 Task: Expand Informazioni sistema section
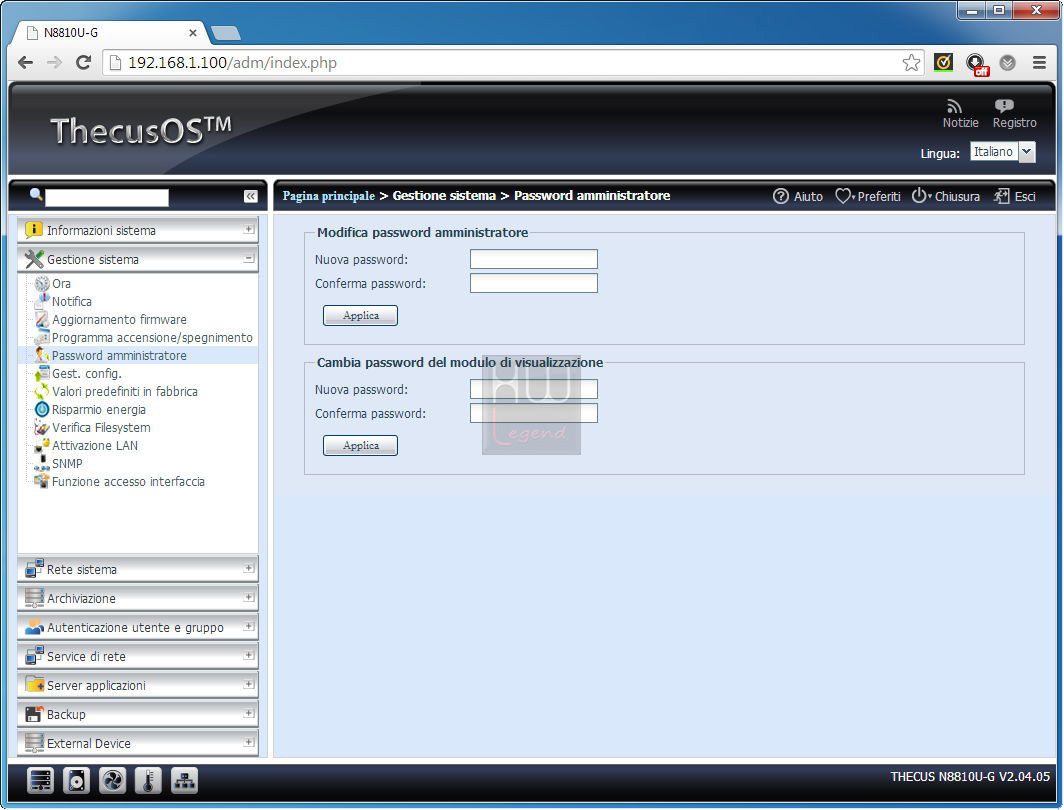(138, 230)
